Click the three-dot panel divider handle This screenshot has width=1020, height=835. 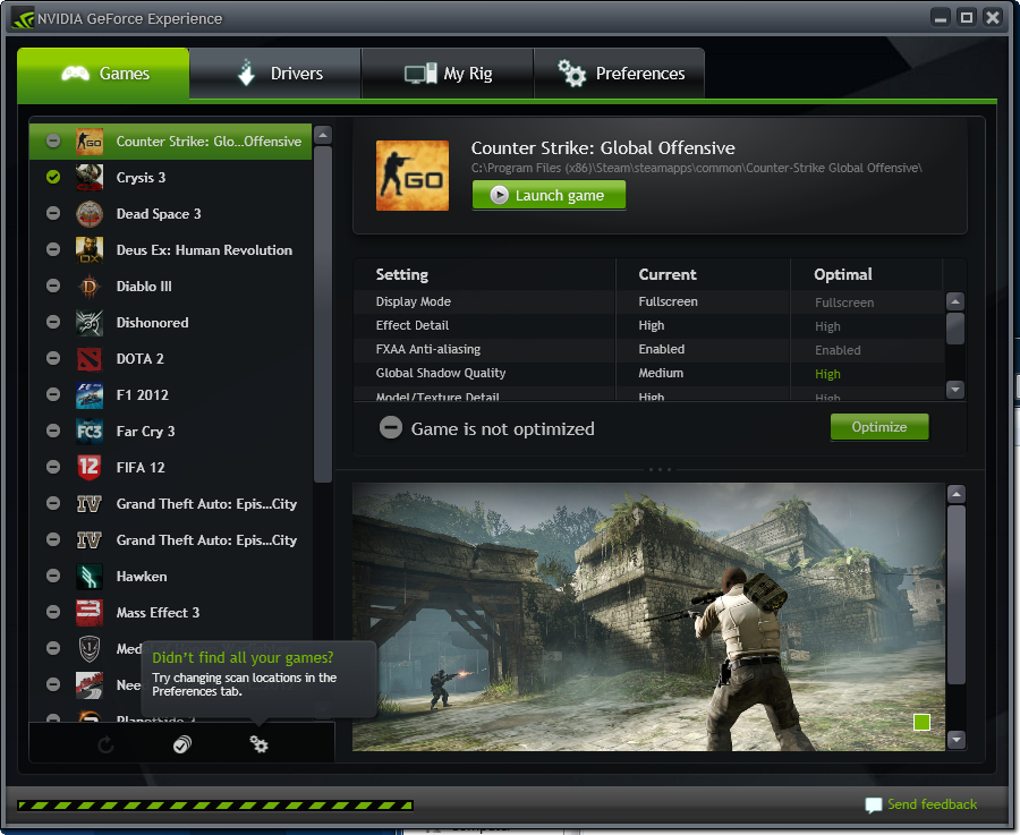pyautogui.click(x=660, y=469)
